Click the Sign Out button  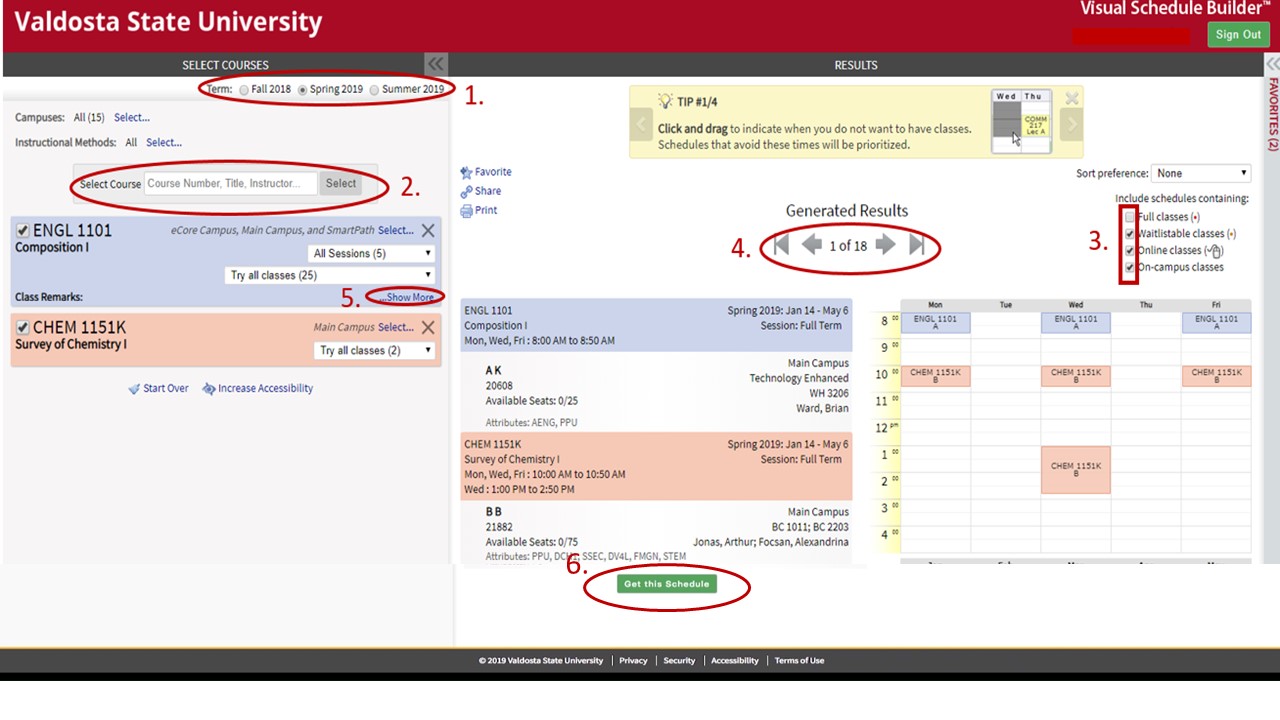[x=1238, y=35]
